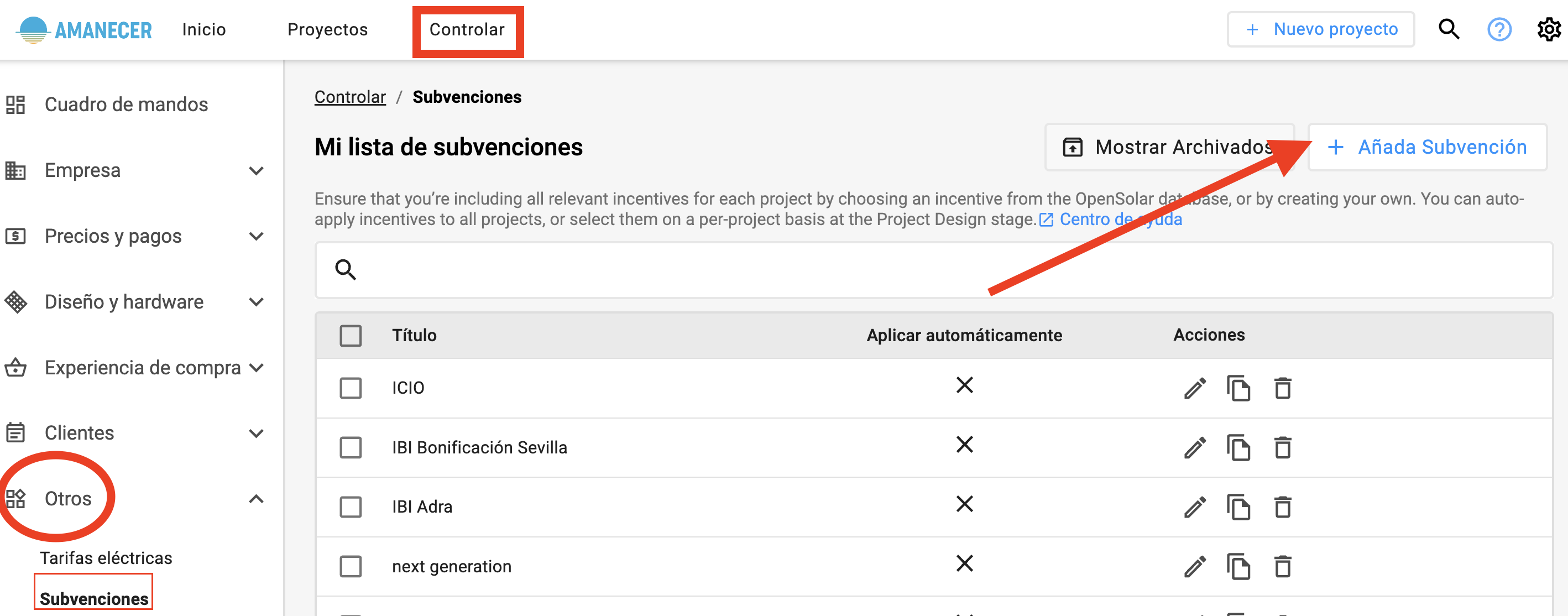Click the IBI Adra title text
This screenshot has width=1568, height=616.
(422, 507)
